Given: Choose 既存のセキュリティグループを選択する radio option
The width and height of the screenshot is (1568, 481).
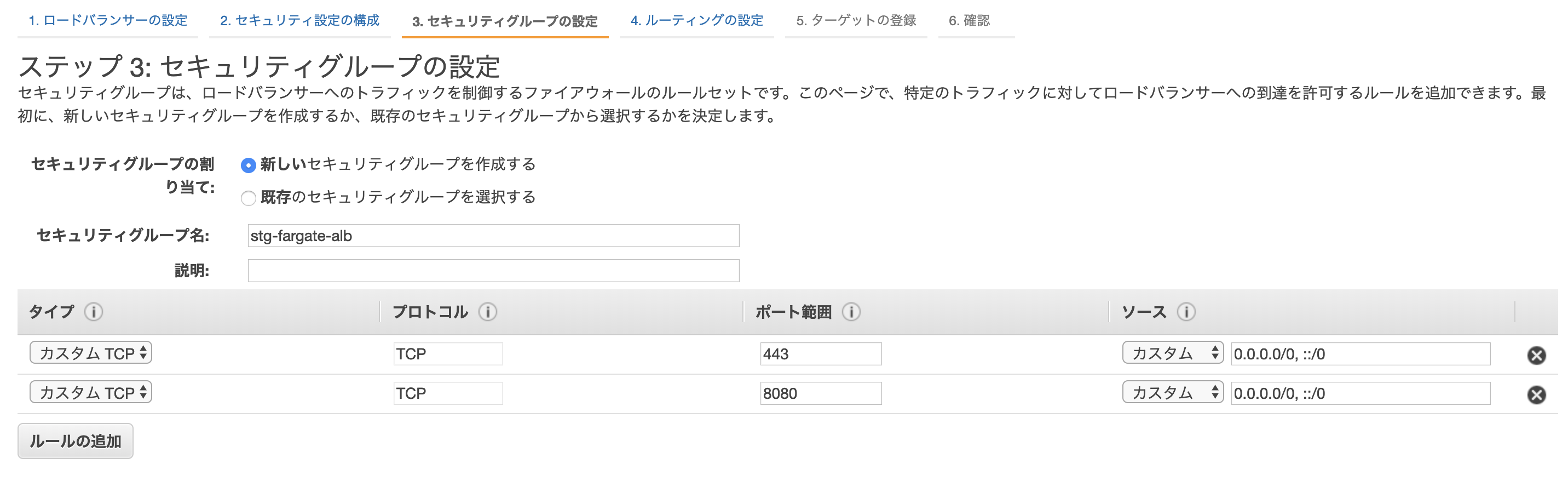Looking at the screenshot, I should (249, 198).
